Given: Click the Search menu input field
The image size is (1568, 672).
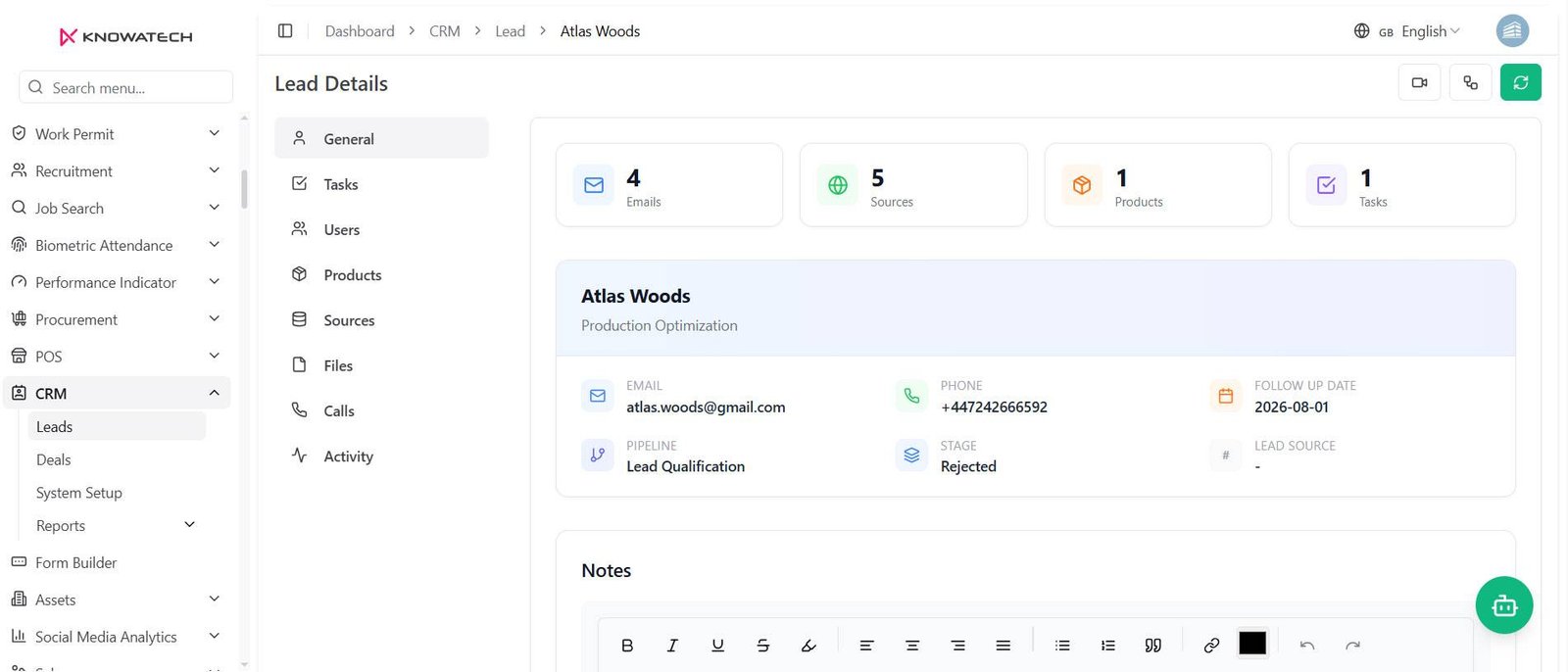Looking at the screenshot, I should [x=125, y=87].
